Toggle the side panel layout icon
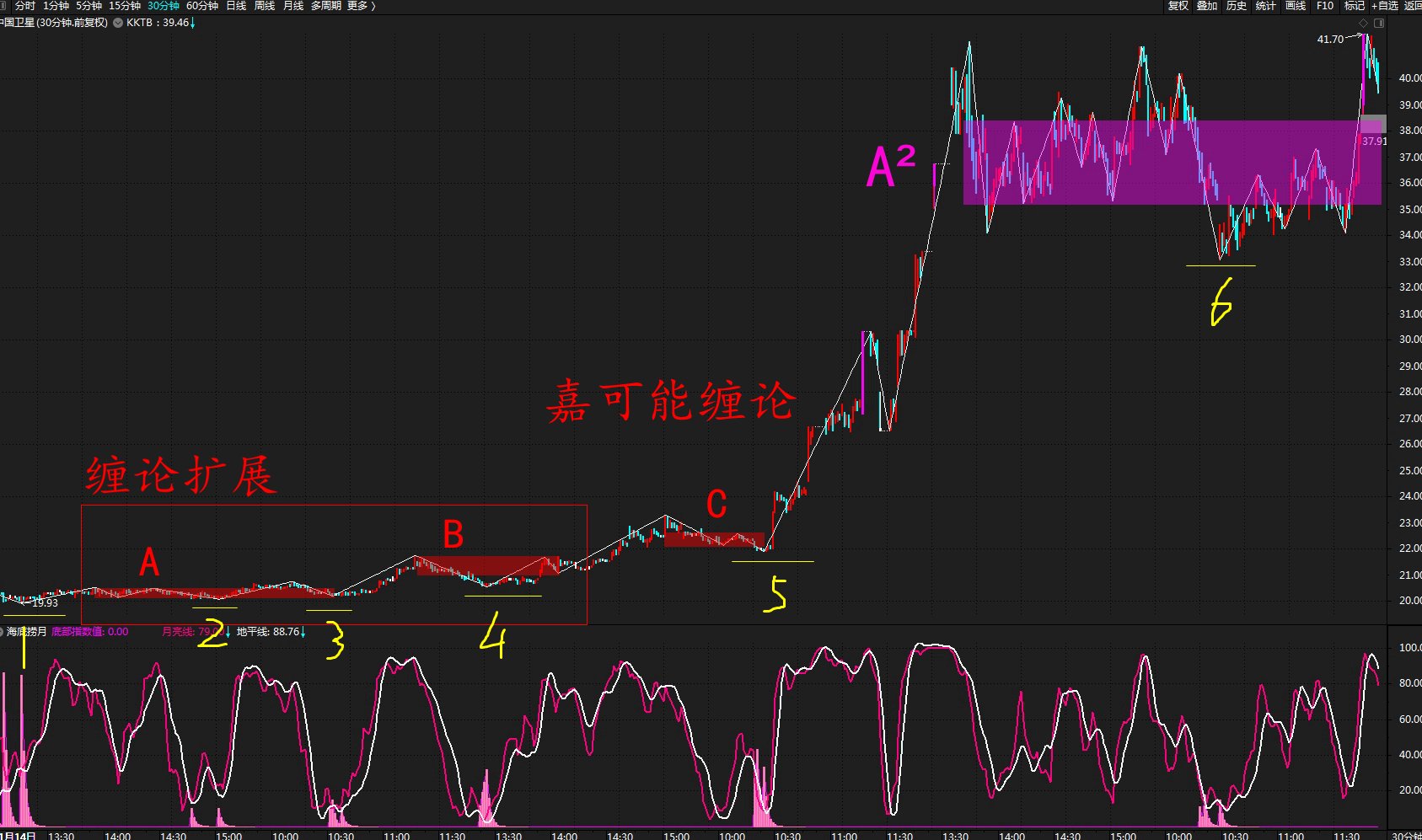 click(1379, 23)
